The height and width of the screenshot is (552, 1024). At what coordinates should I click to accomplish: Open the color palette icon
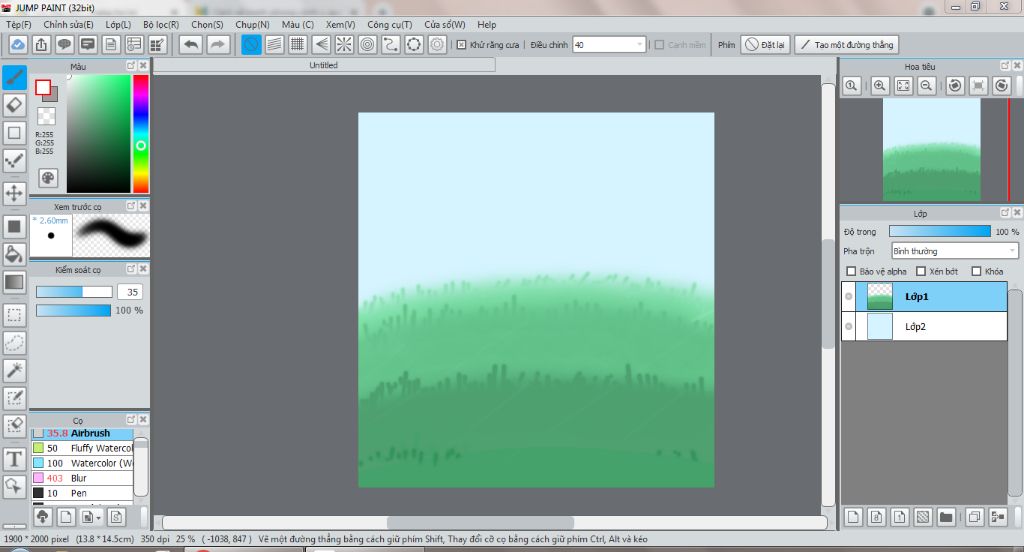[x=48, y=178]
